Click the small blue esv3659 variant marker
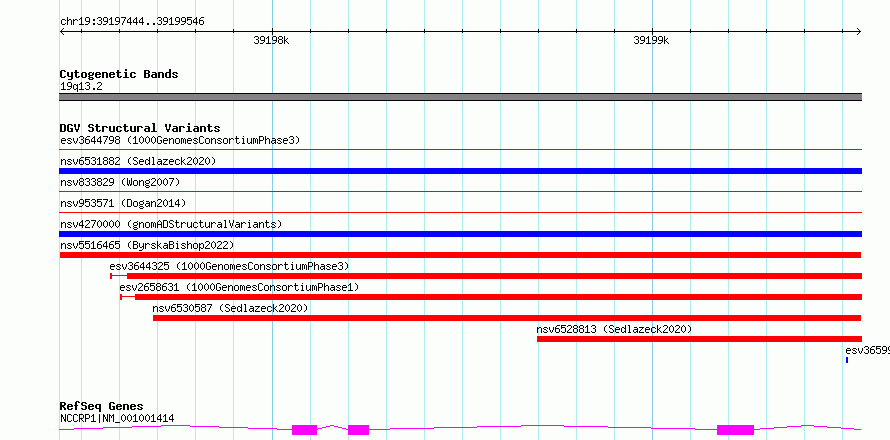 (847, 360)
